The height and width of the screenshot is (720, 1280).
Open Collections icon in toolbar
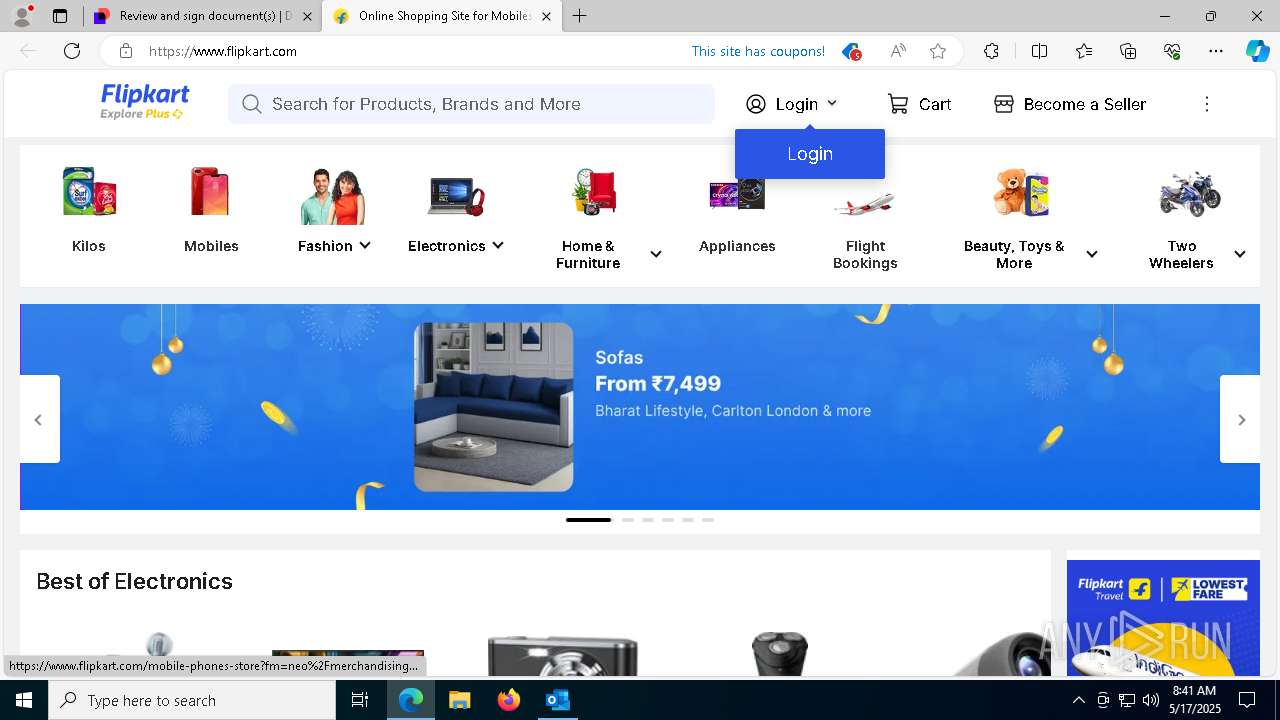(1128, 51)
